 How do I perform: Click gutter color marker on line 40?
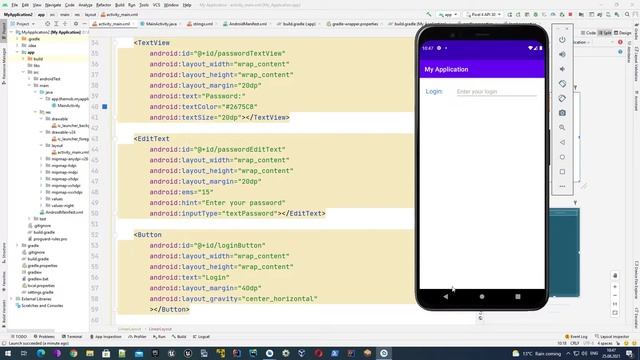104,107
